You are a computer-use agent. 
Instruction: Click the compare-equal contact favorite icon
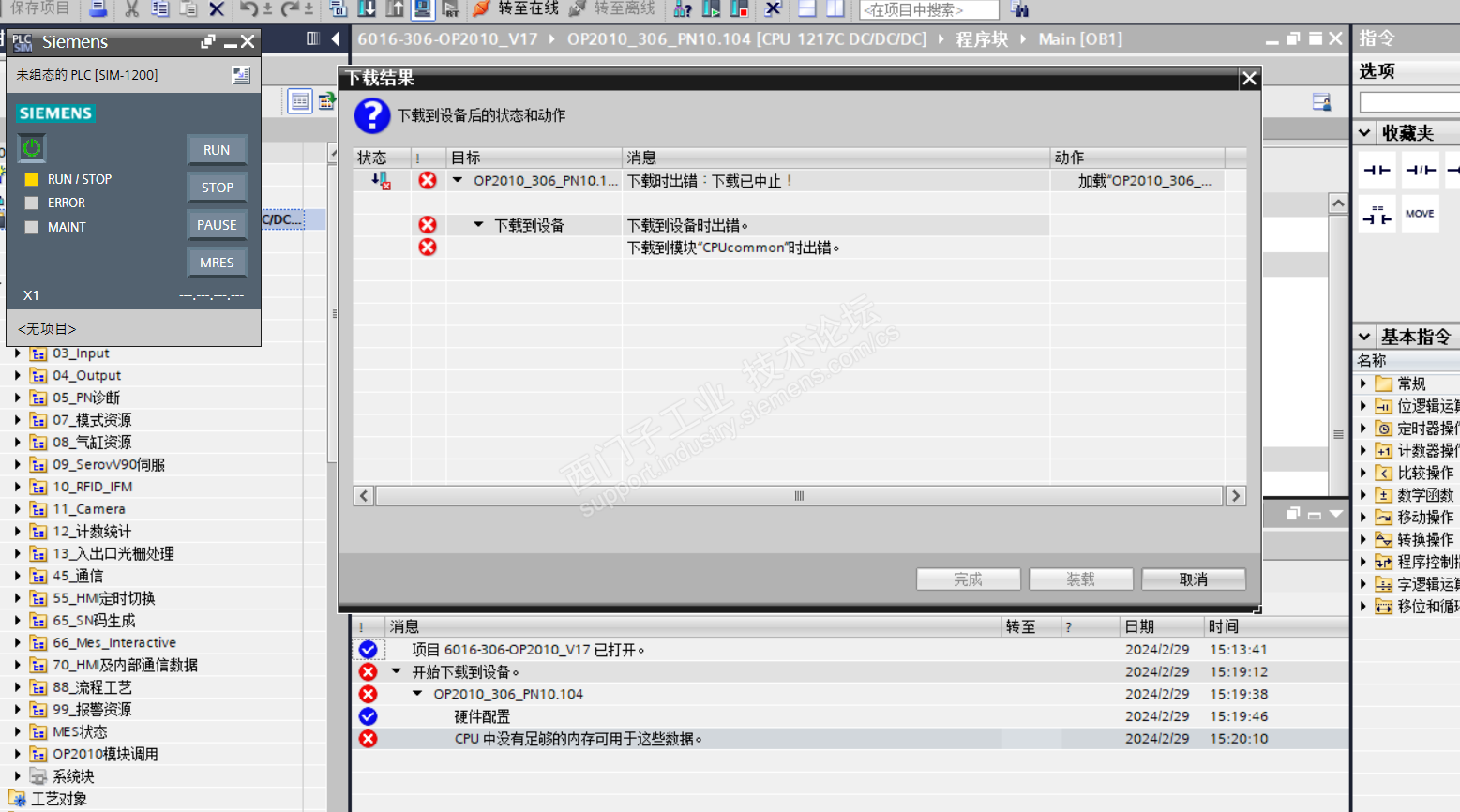point(1377,214)
